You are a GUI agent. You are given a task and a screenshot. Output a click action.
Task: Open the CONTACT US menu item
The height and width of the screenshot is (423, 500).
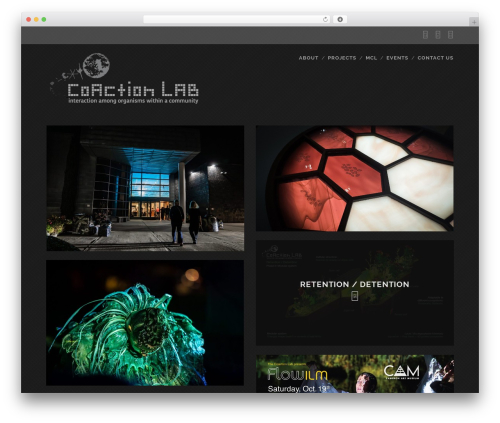(435, 58)
